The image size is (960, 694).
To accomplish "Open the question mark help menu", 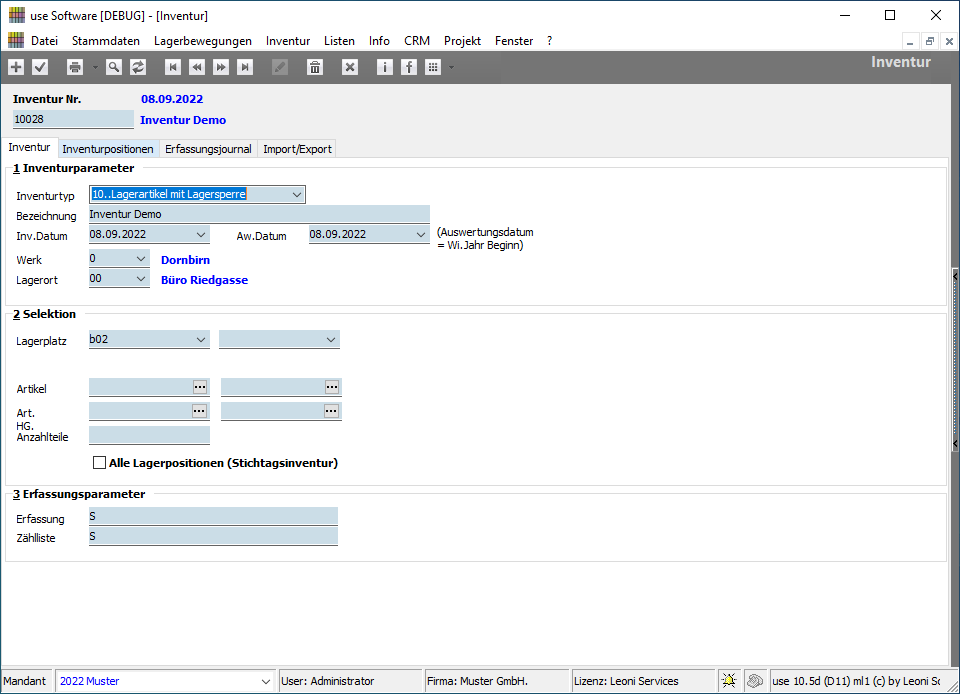I will point(549,41).
